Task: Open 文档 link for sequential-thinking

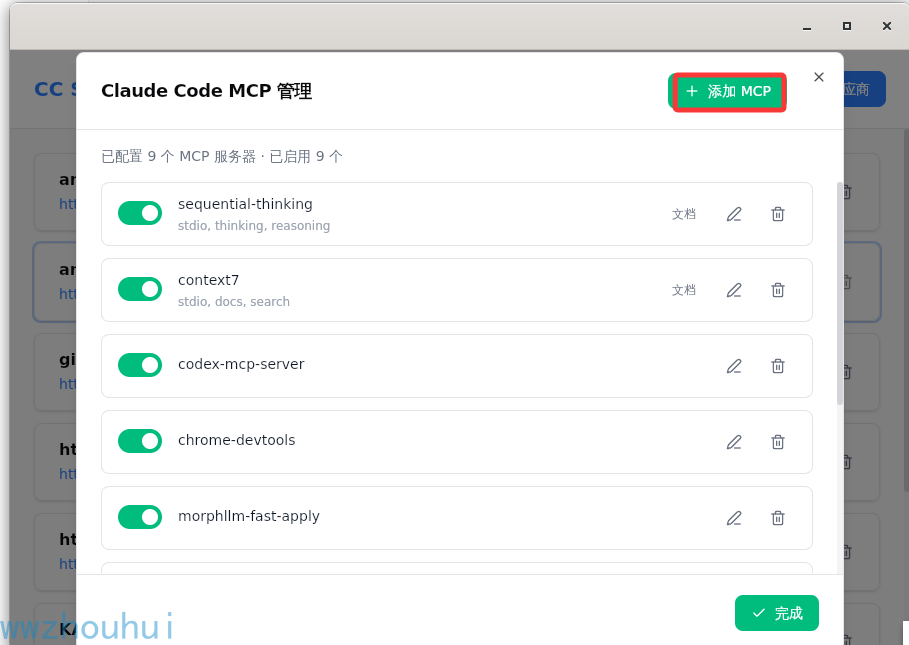Action: pos(684,214)
